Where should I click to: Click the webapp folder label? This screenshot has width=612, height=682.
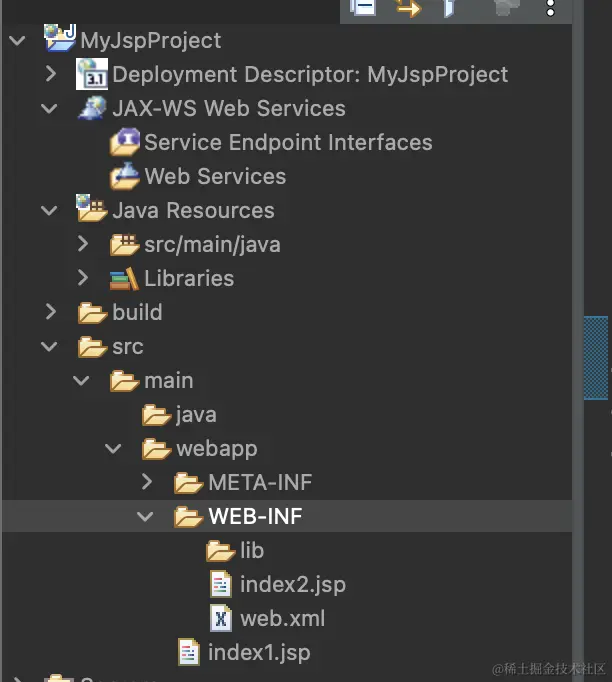click(216, 448)
